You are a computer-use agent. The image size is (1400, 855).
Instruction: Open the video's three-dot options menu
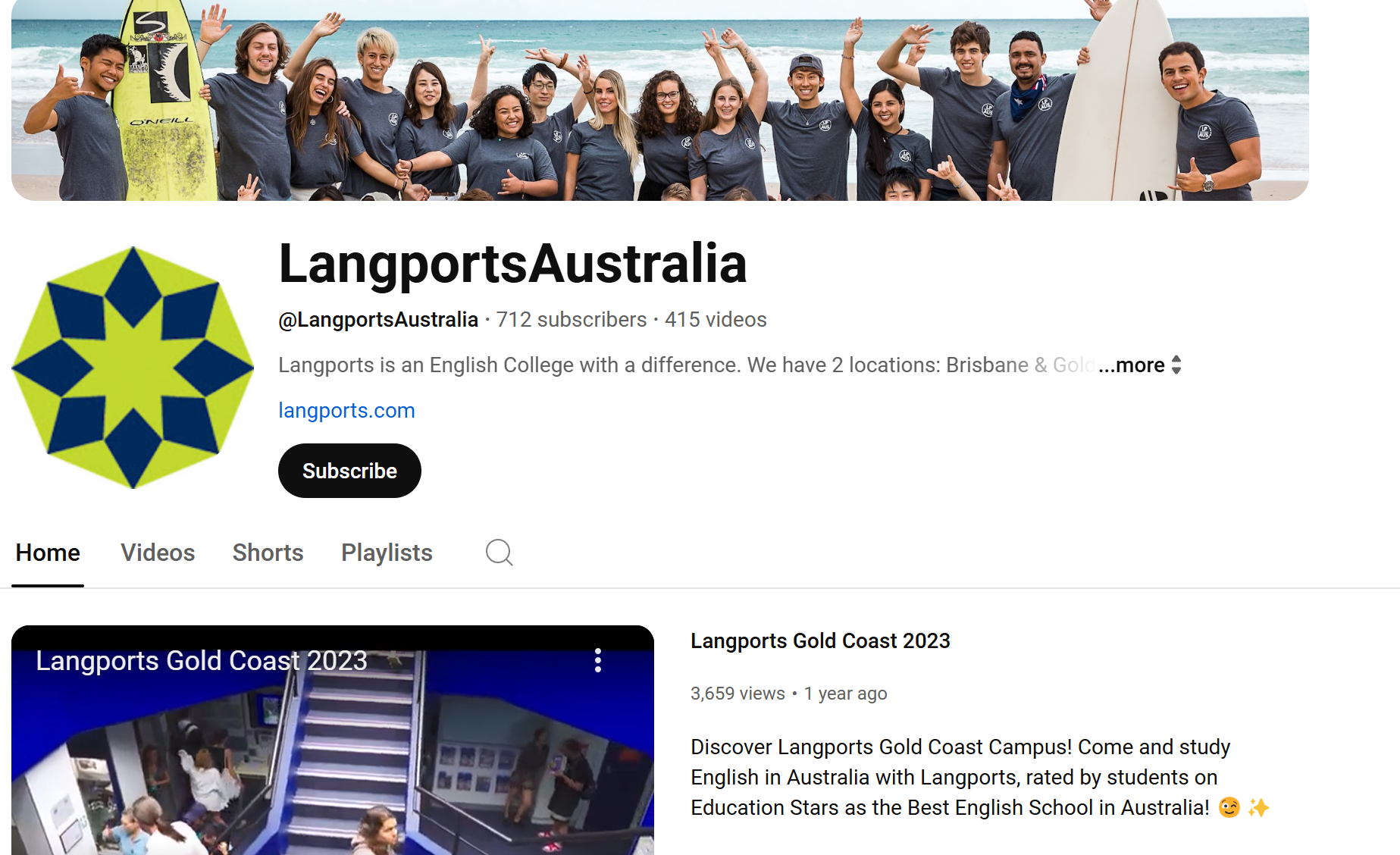click(x=598, y=660)
